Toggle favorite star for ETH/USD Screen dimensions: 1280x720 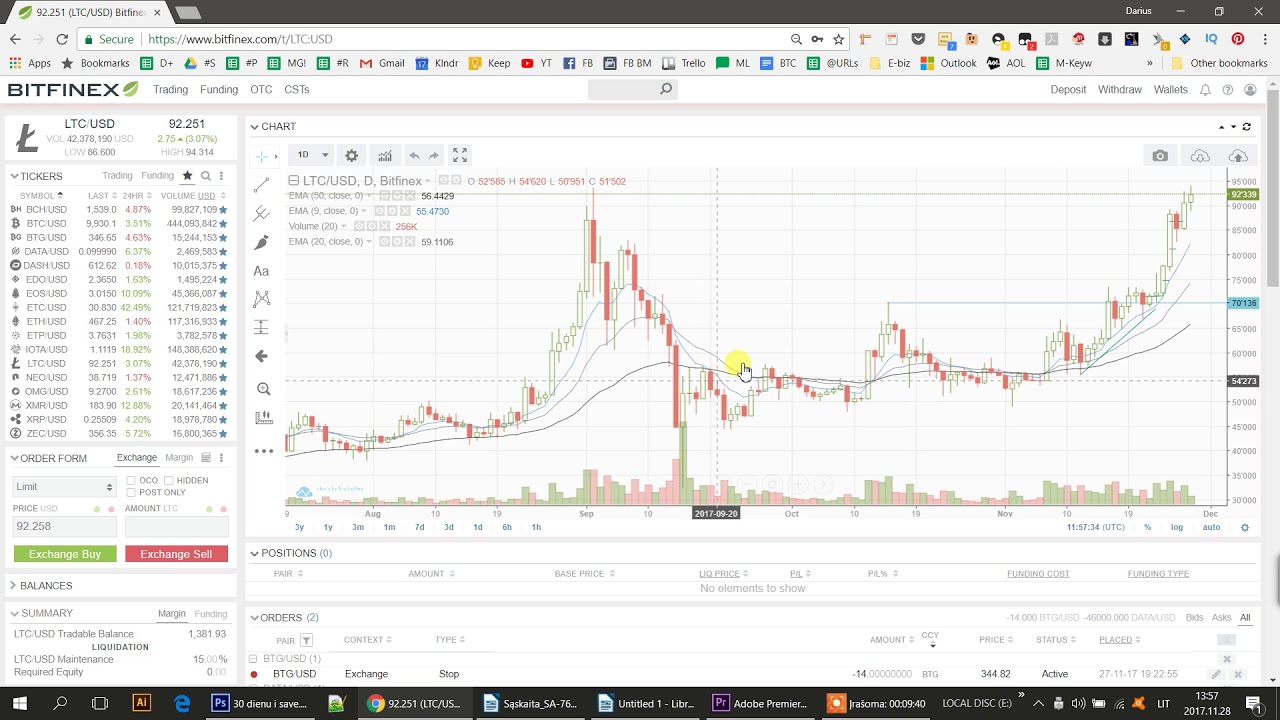(x=223, y=322)
